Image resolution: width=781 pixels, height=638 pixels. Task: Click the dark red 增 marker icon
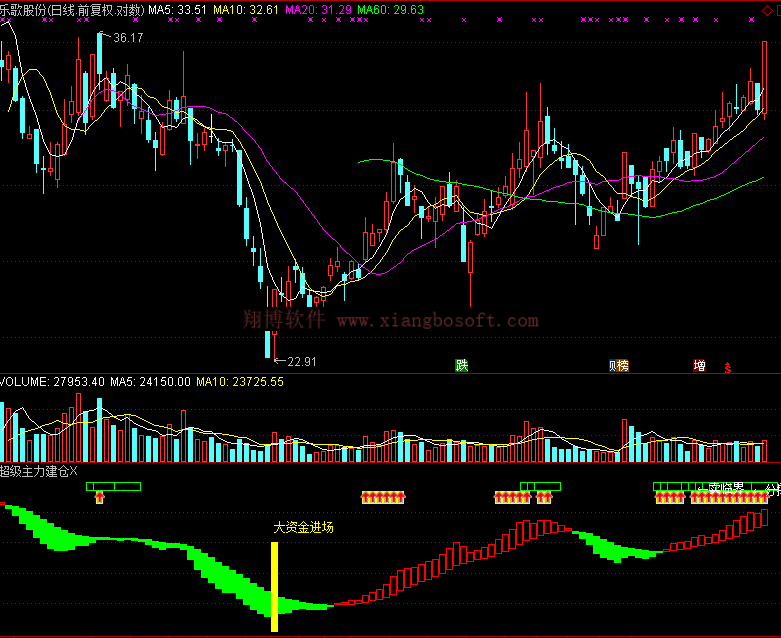699,366
